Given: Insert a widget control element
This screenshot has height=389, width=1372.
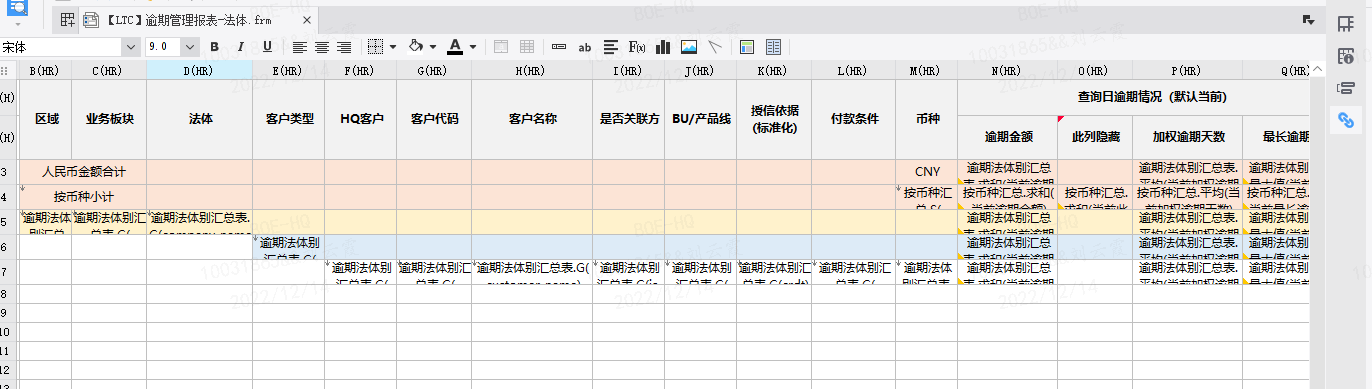Looking at the screenshot, I should (x=559, y=47).
